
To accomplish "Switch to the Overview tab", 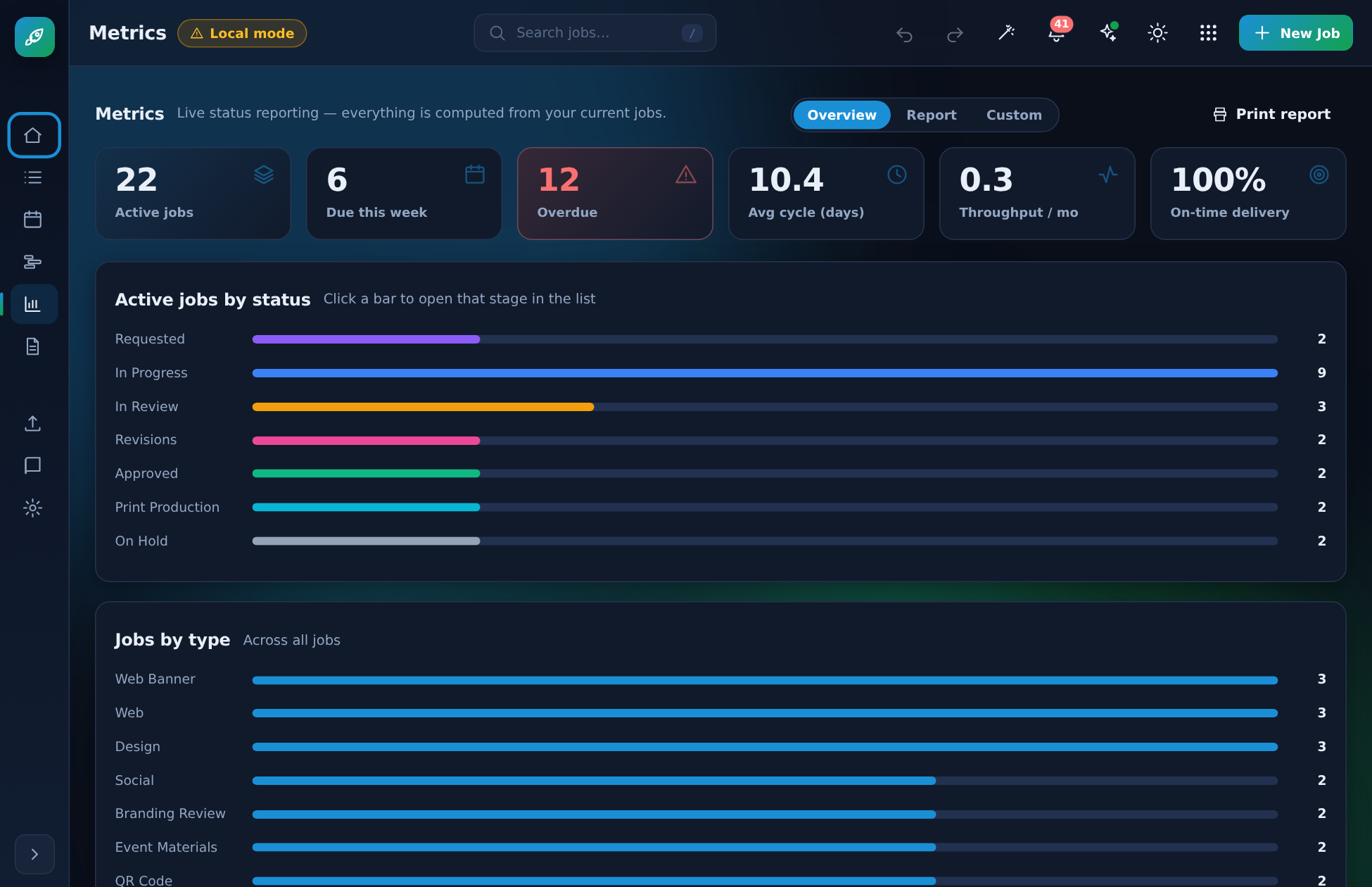I will (841, 115).
